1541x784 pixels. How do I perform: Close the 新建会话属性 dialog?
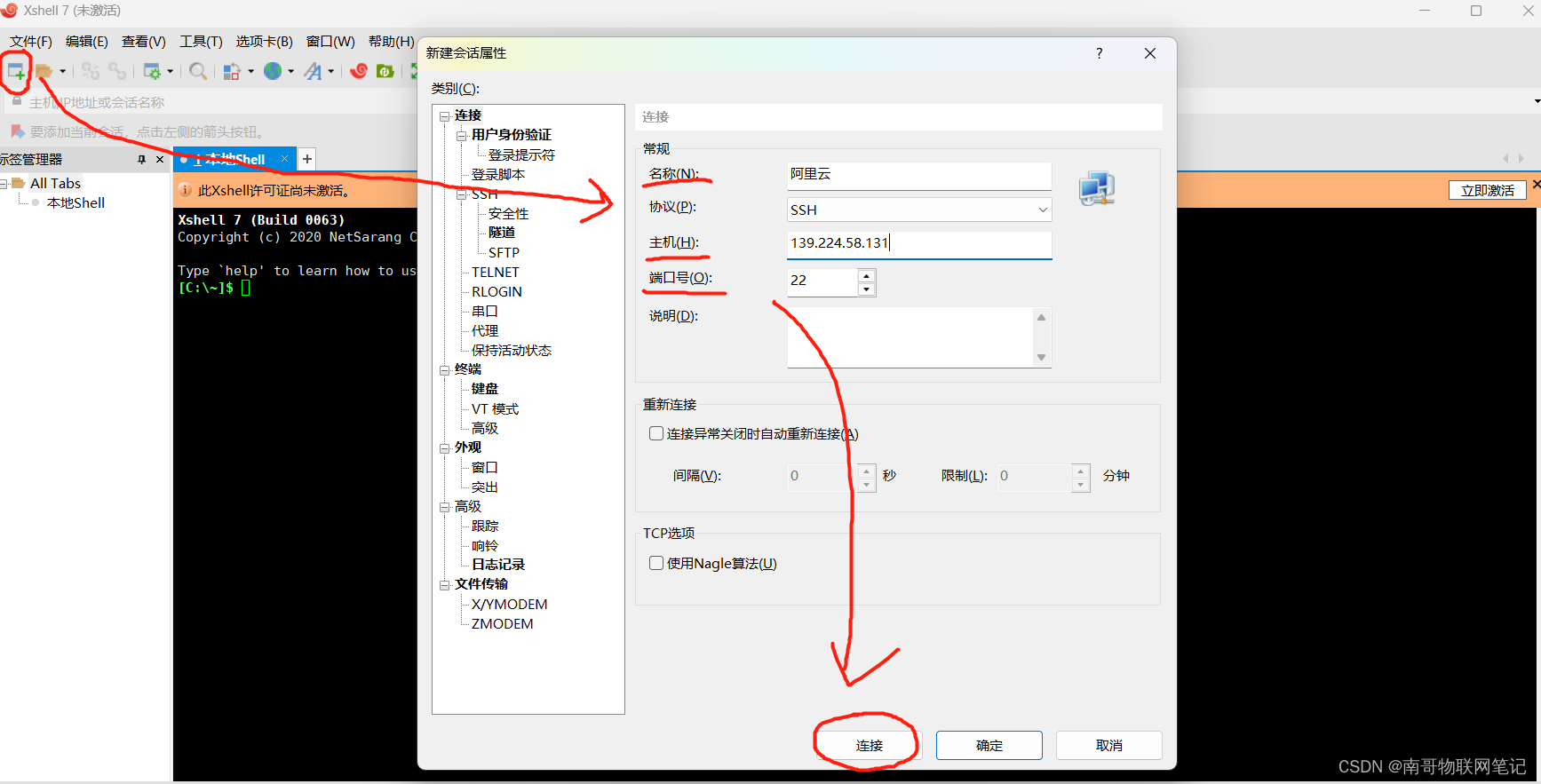click(1150, 53)
